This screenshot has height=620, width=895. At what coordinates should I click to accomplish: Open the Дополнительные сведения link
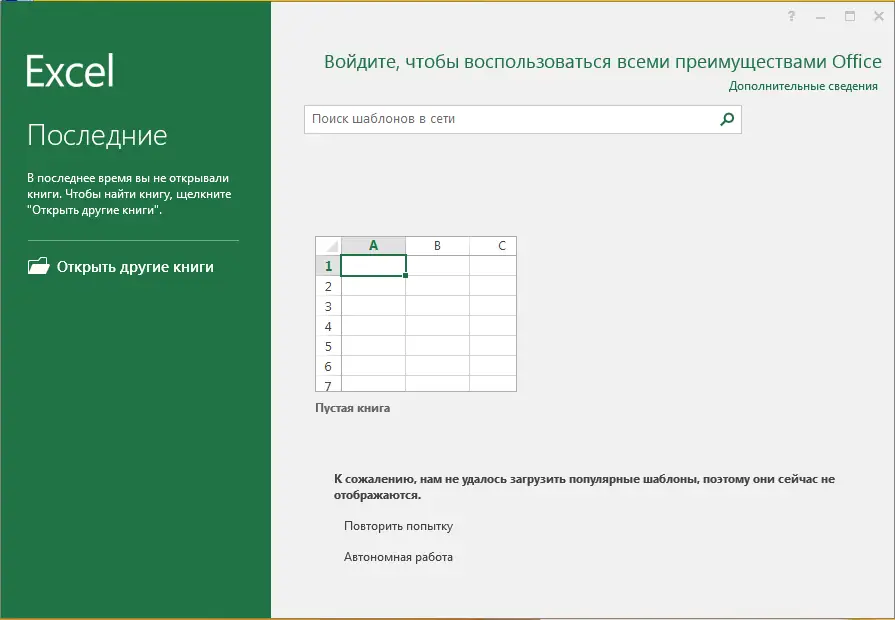click(800, 88)
